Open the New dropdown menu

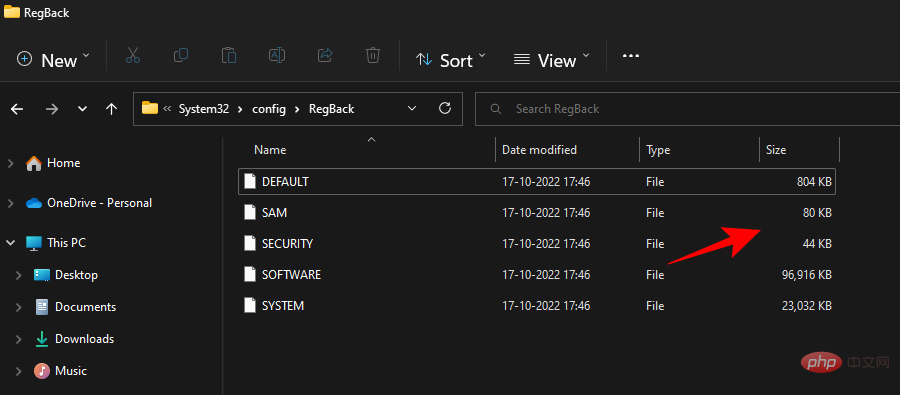pos(53,60)
